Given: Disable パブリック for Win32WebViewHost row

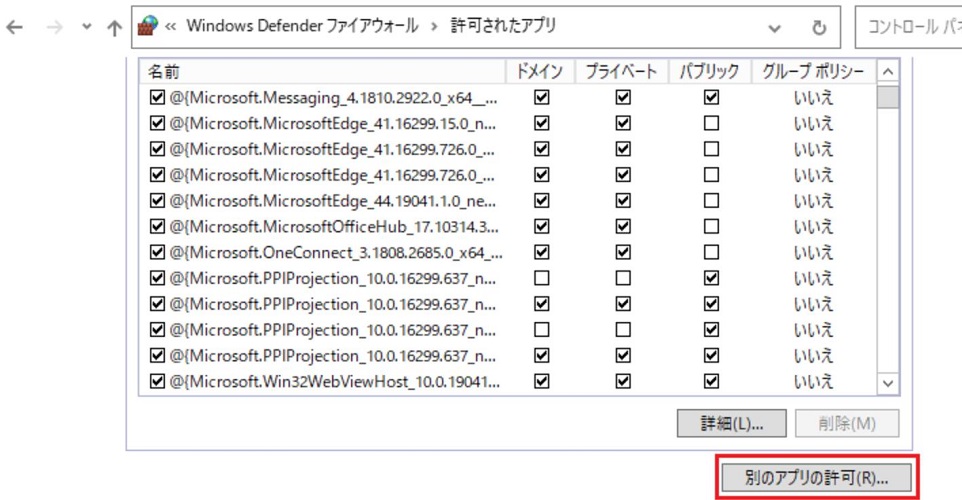Looking at the screenshot, I should pos(712,381).
